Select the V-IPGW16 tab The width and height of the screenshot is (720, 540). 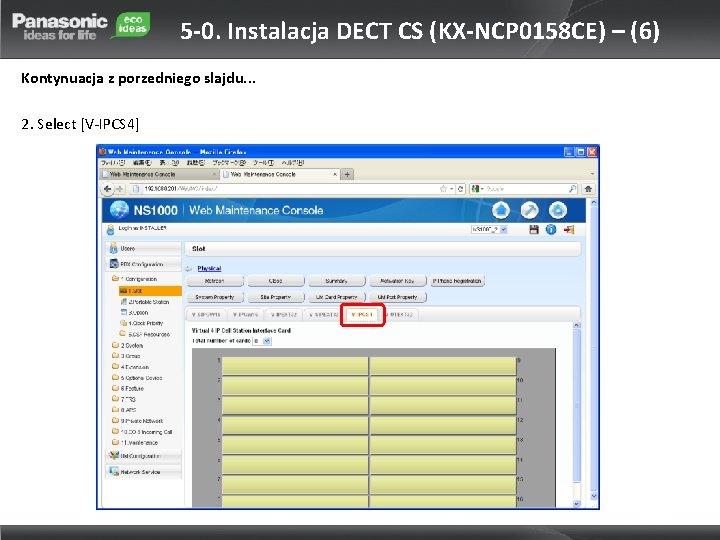pos(246,315)
